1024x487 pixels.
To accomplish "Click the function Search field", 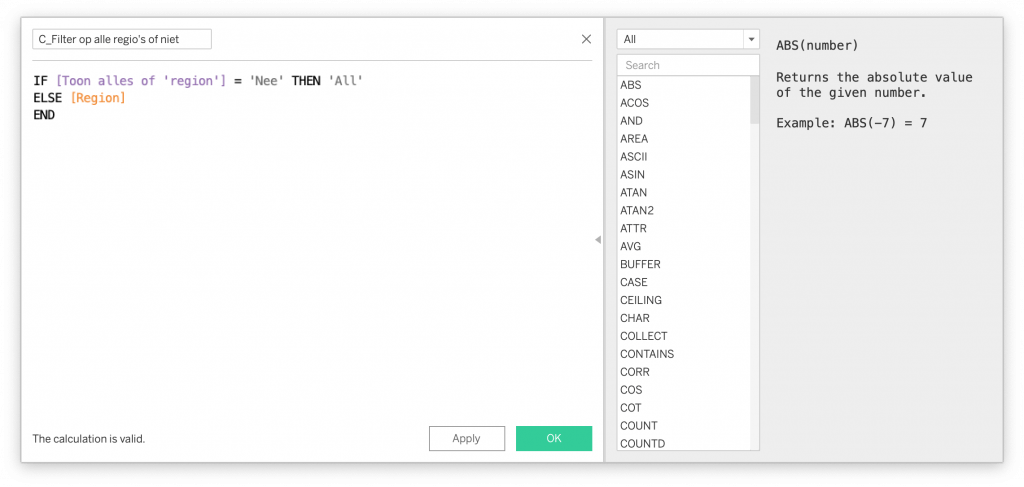I will 688,65.
